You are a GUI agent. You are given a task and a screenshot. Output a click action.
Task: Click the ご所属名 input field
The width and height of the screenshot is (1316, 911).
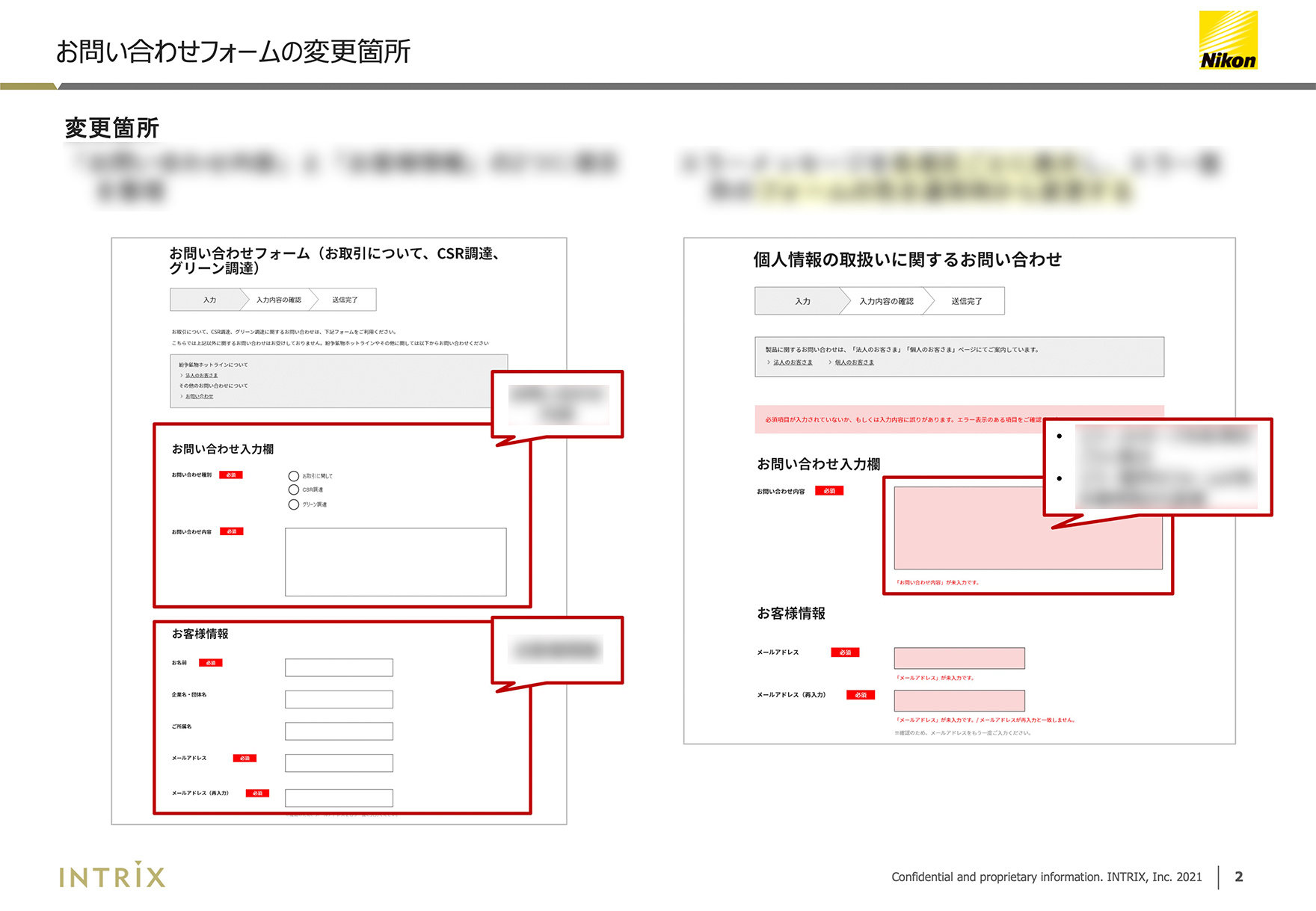point(339,731)
